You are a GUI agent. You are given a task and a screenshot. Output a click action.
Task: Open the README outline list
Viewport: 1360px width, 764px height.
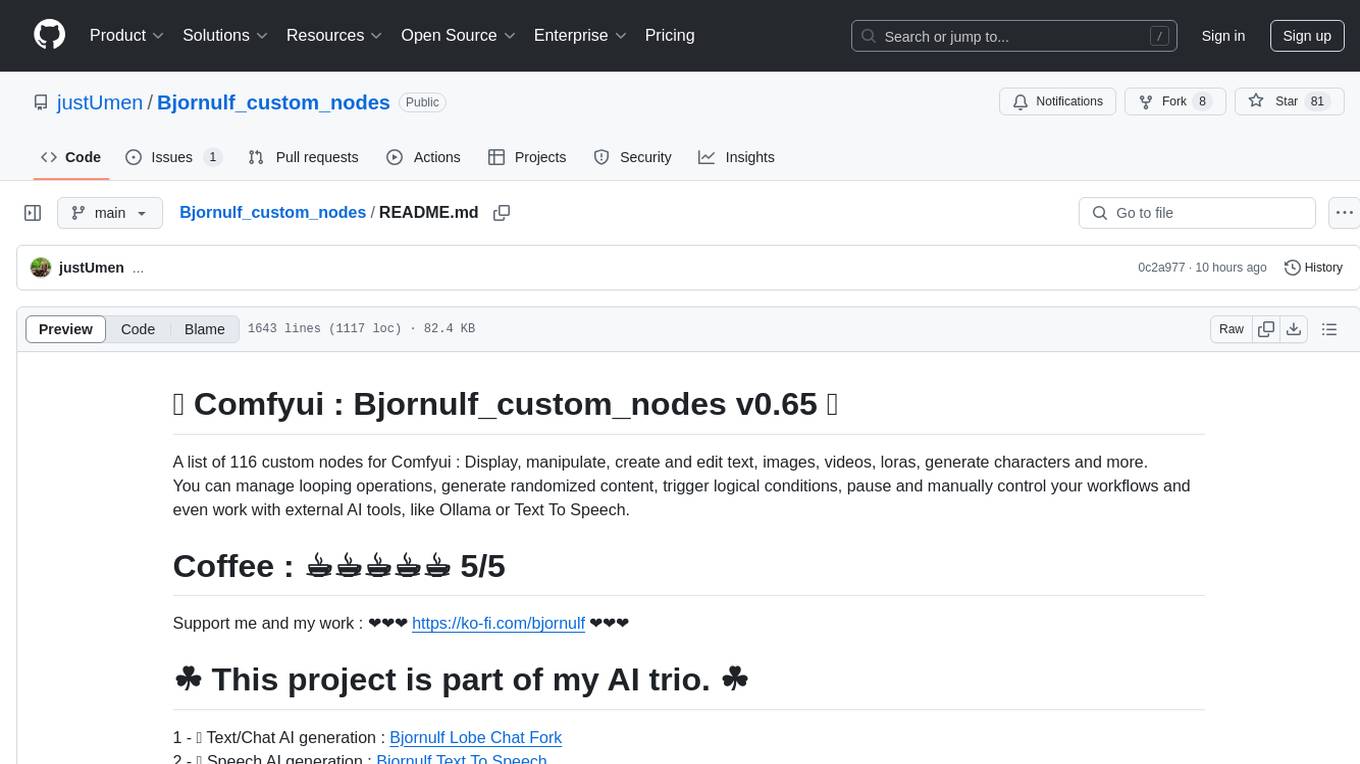1329,329
